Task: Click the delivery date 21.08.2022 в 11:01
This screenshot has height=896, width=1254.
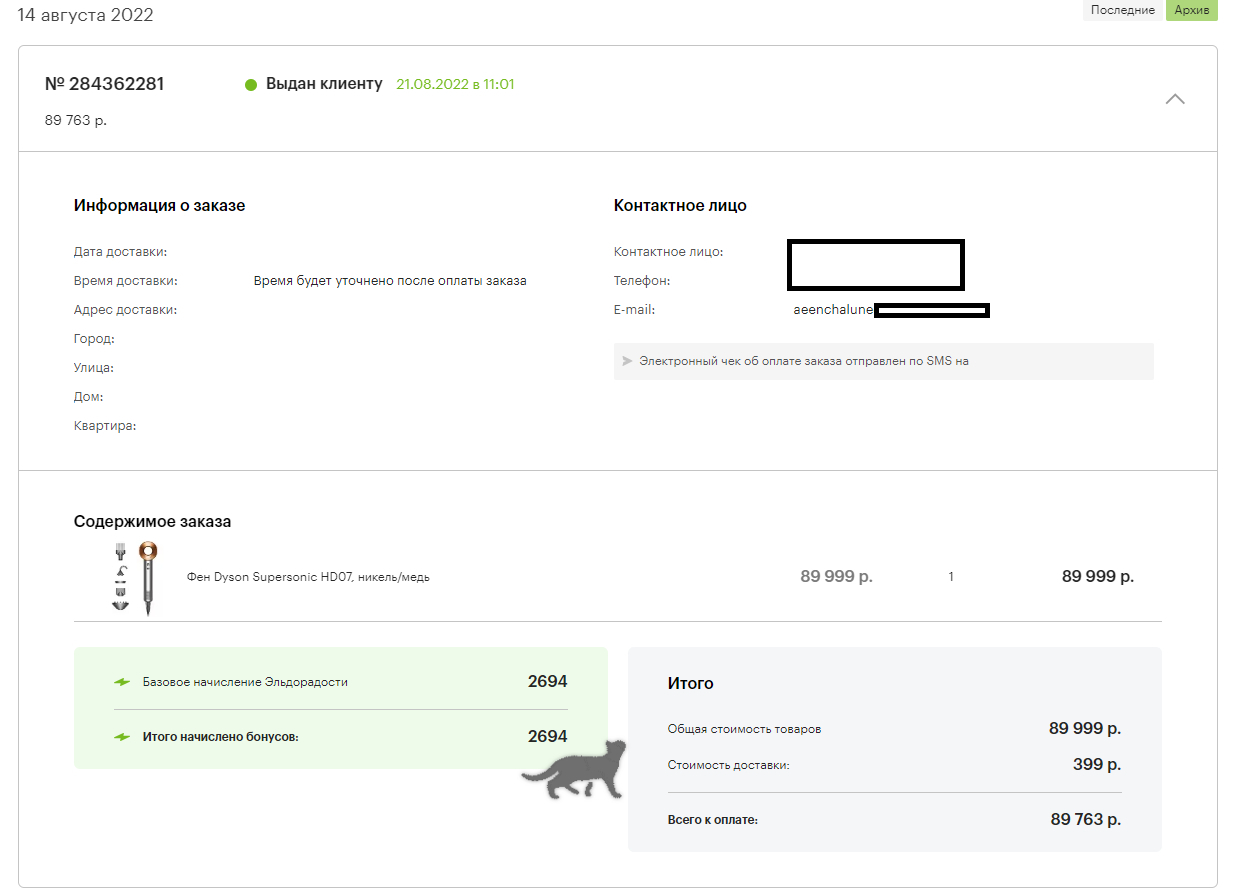Action: [x=455, y=84]
